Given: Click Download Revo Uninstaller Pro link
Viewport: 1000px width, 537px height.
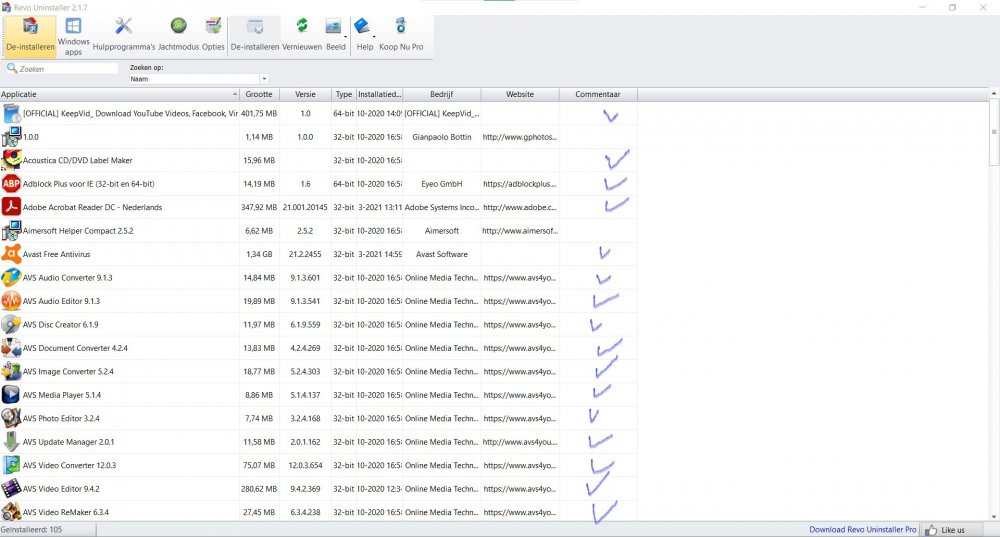Looking at the screenshot, I should (860, 529).
